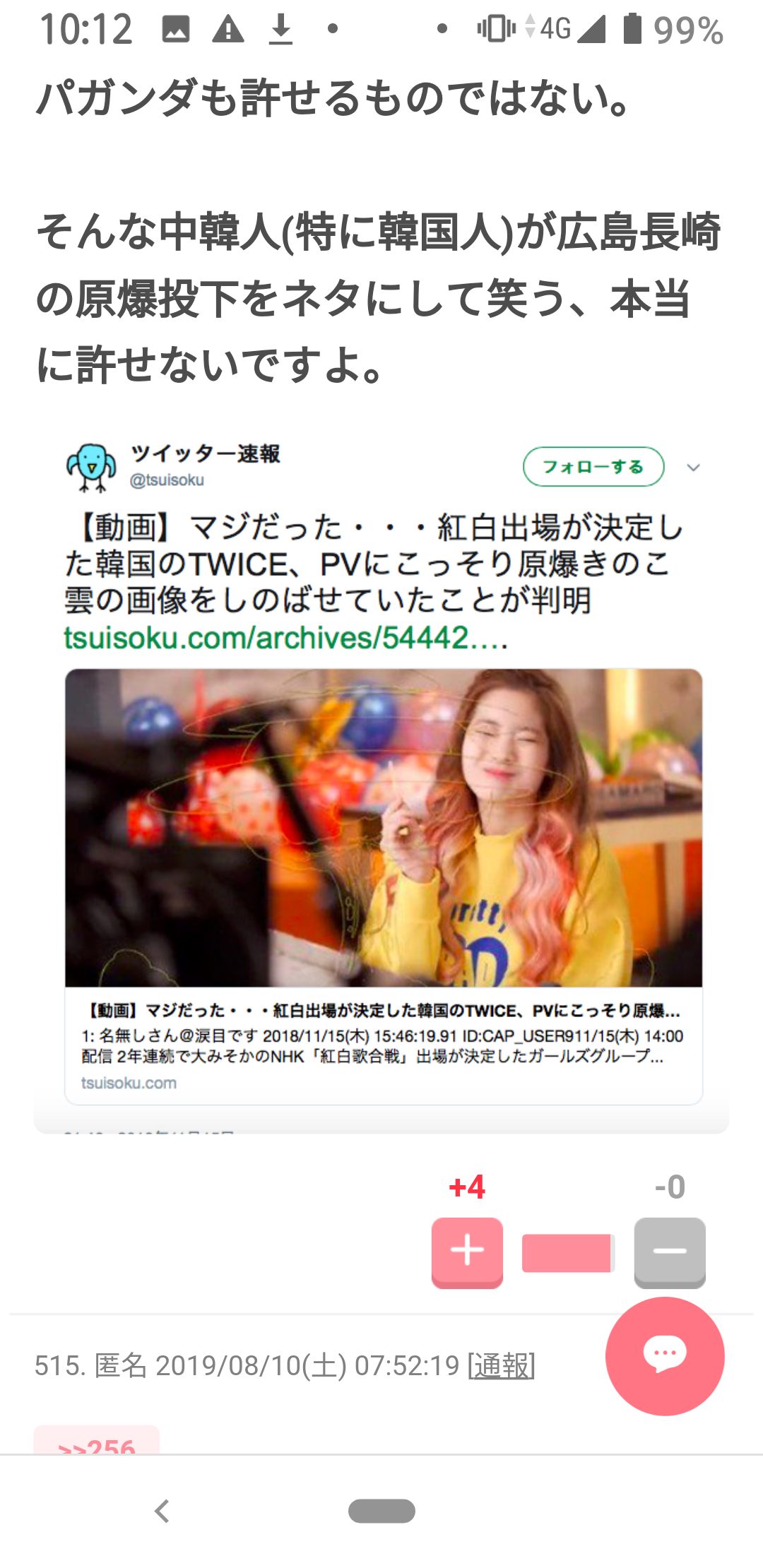Open the download notification icon in status bar
Image resolution: width=763 pixels, height=1568 pixels.
[280, 30]
